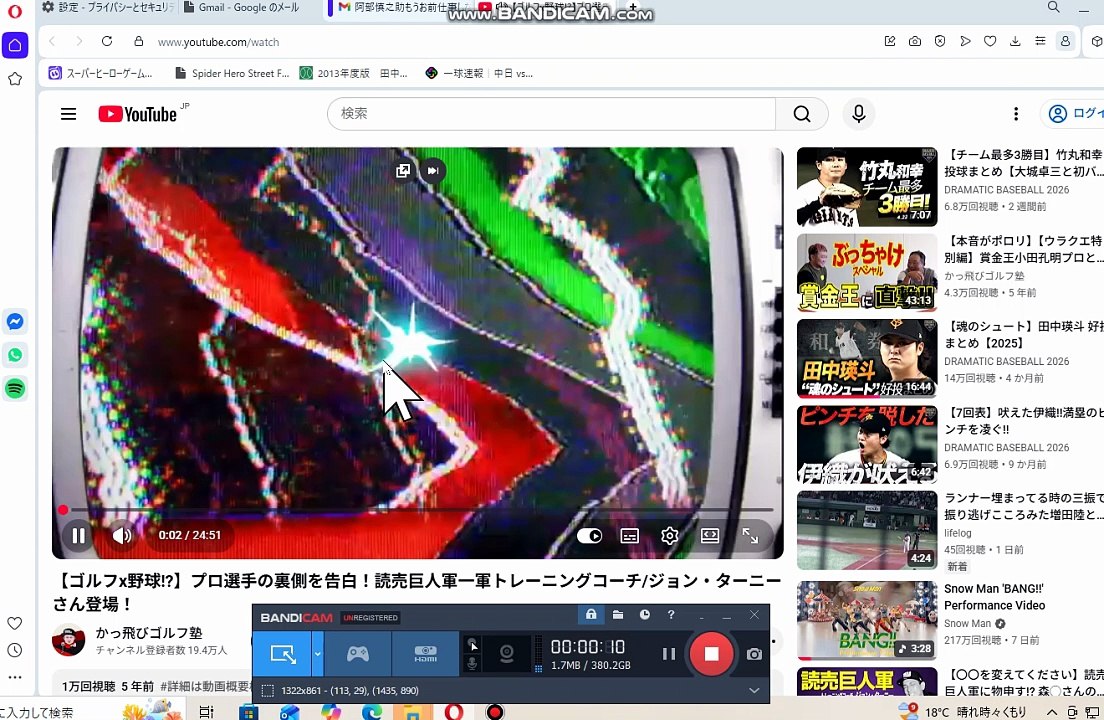Open the Snow Man 'BANG!!' video thumbnail
This screenshot has height=720, width=1104.
pyautogui.click(x=867, y=620)
